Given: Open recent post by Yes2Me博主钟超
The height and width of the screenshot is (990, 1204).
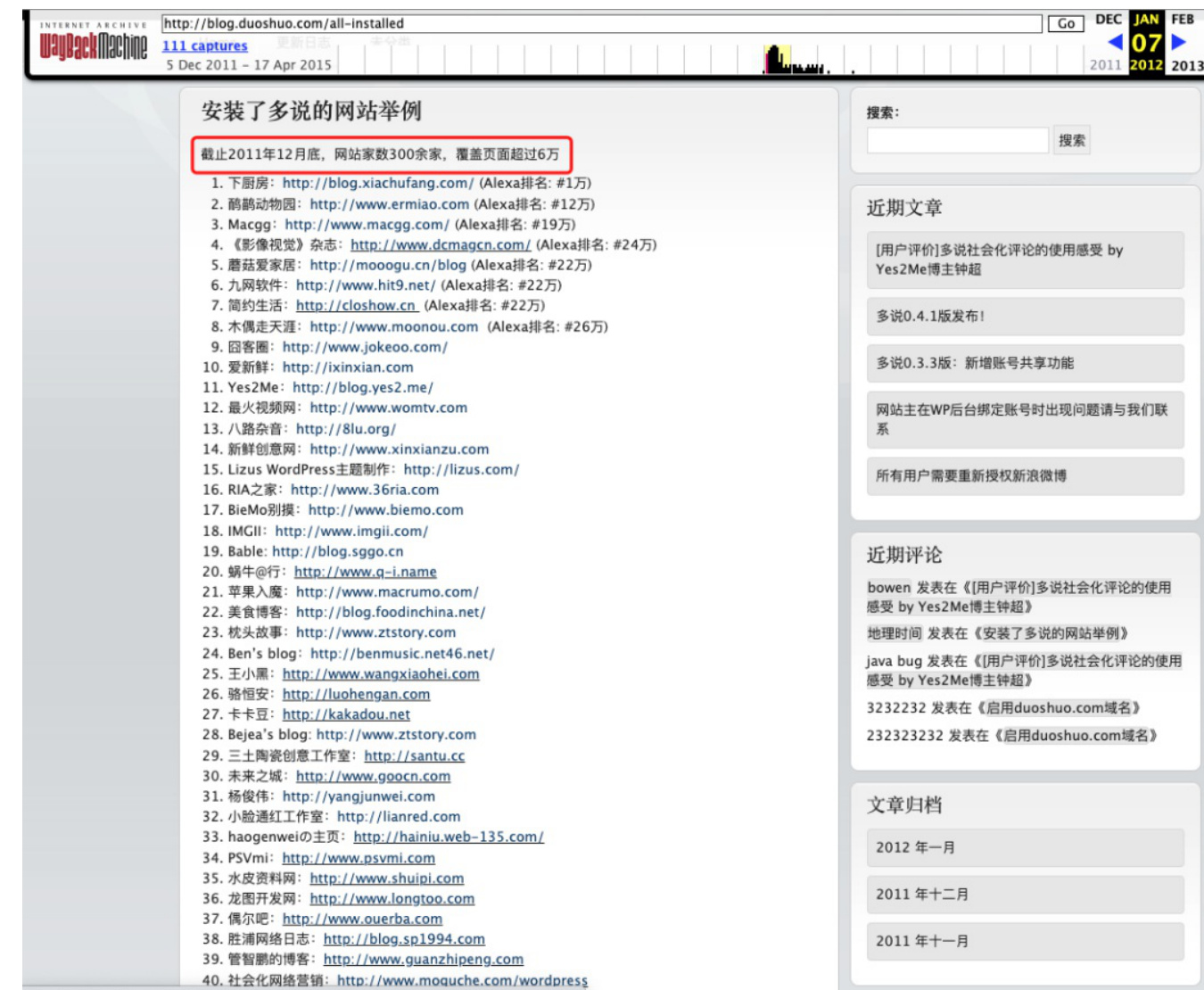Looking at the screenshot, I should point(1026,260).
